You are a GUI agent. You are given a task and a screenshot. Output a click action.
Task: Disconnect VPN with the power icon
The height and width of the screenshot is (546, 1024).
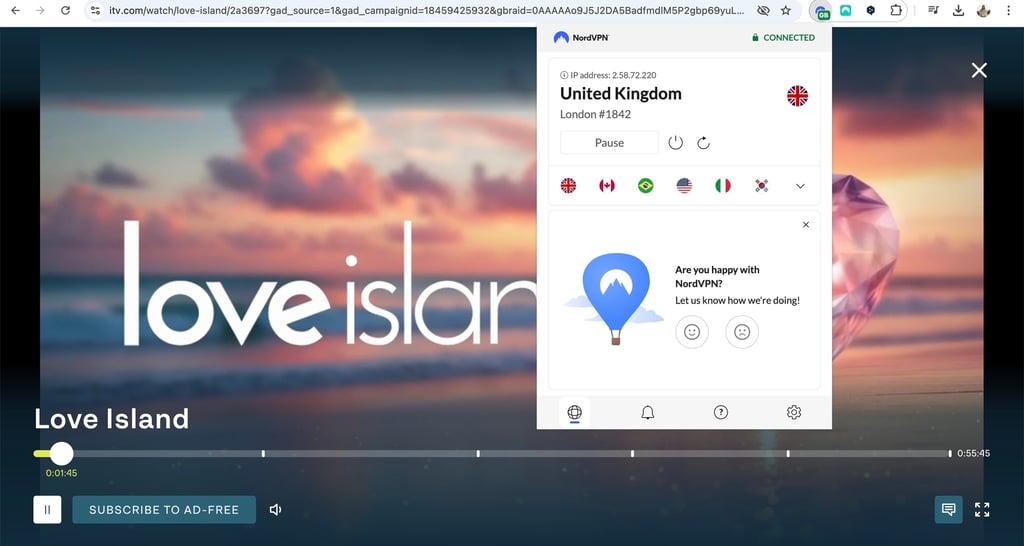(675, 142)
